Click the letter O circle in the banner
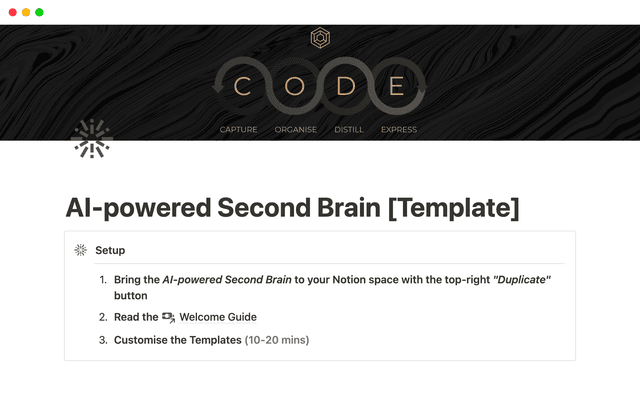Image resolution: width=640 pixels, height=400 pixels. point(294,87)
